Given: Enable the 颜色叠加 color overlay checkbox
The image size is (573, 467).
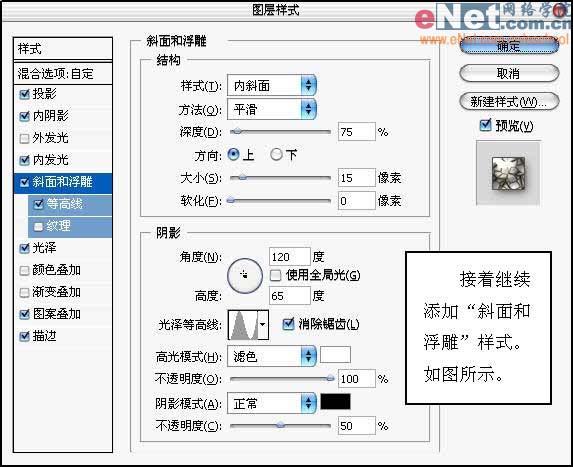Looking at the screenshot, I should (x=24, y=270).
